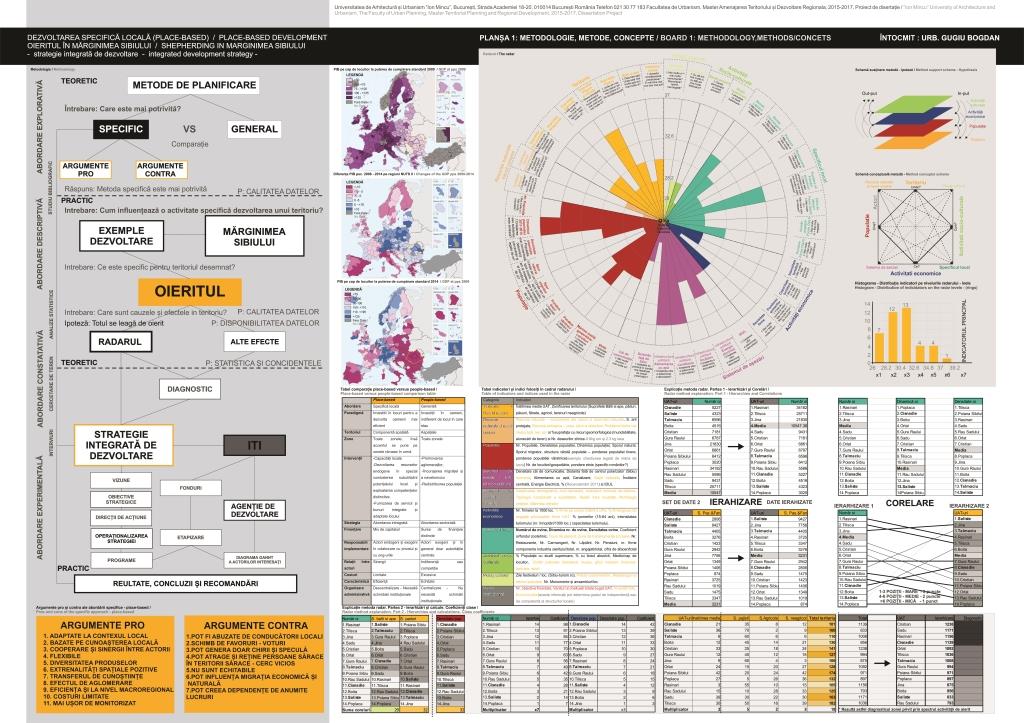
Task: Click the AGENȚIE DE DEZVOLTARE box
Action: [254, 508]
